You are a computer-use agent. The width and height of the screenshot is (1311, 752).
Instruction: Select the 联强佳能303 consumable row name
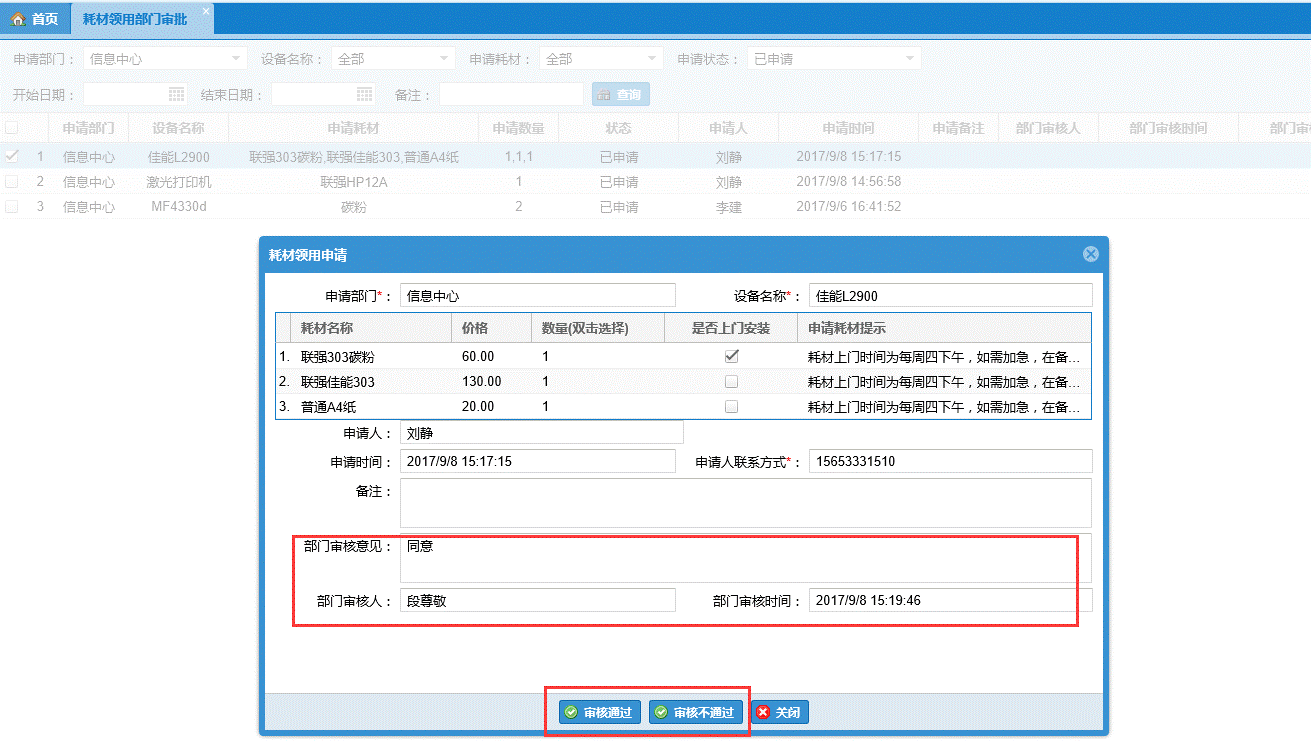click(x=338, y=381)
